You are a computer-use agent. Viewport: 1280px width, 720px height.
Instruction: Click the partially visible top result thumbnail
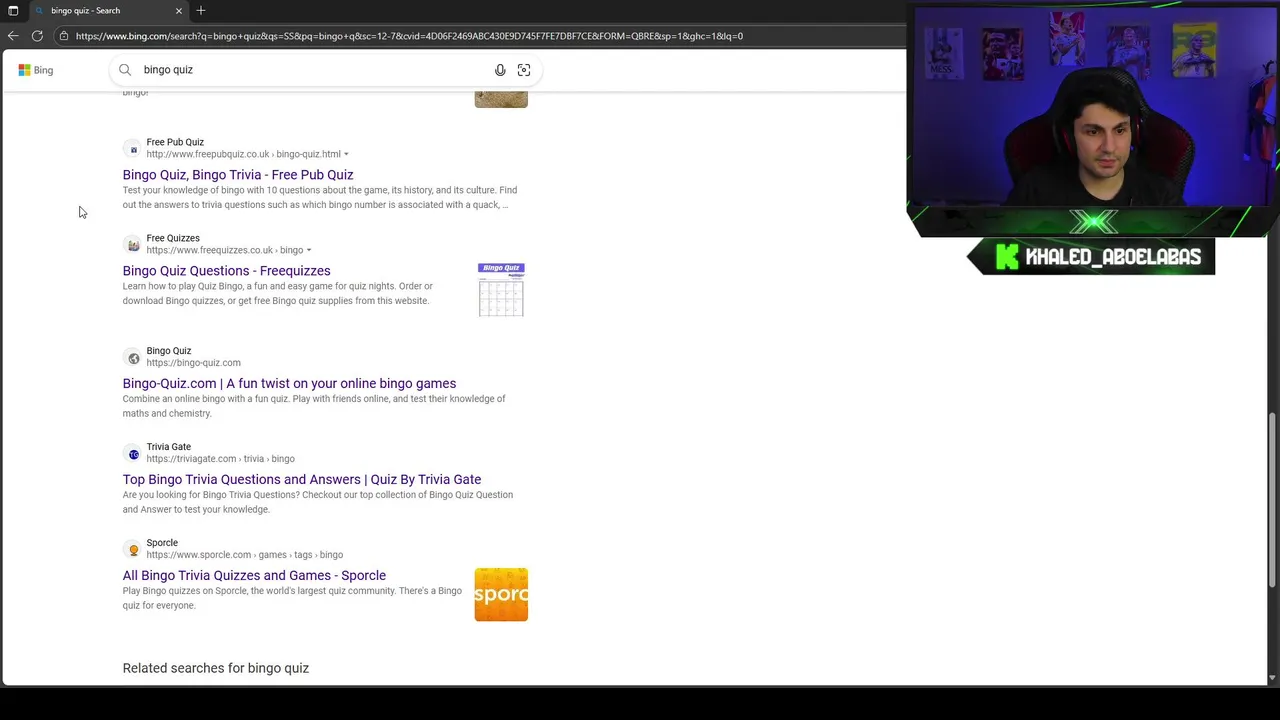coord(501,99)
